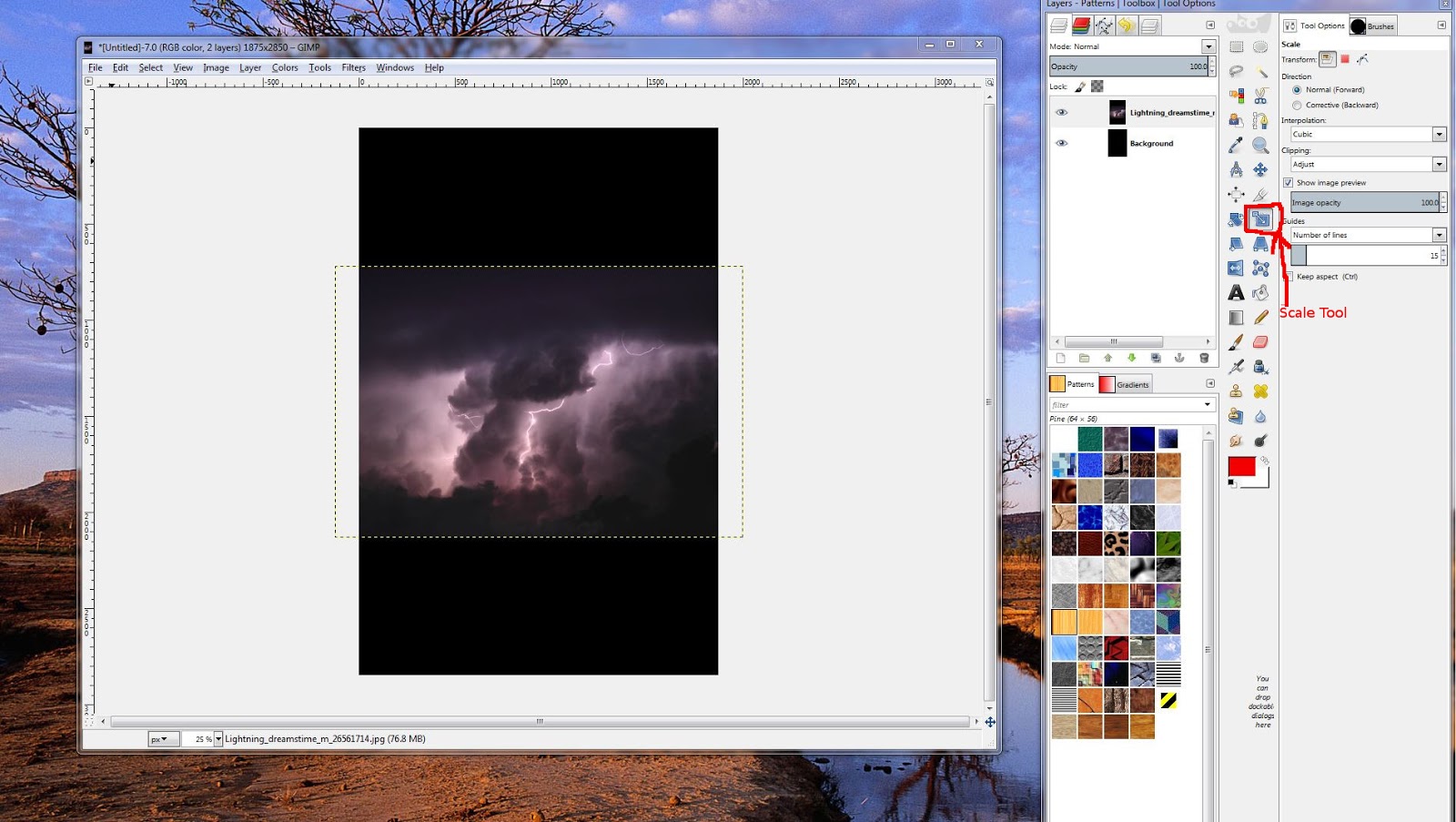1456x822 pixels.
Task: Select Normal (Forward) direction radio button
Action: click(1297, 90)
